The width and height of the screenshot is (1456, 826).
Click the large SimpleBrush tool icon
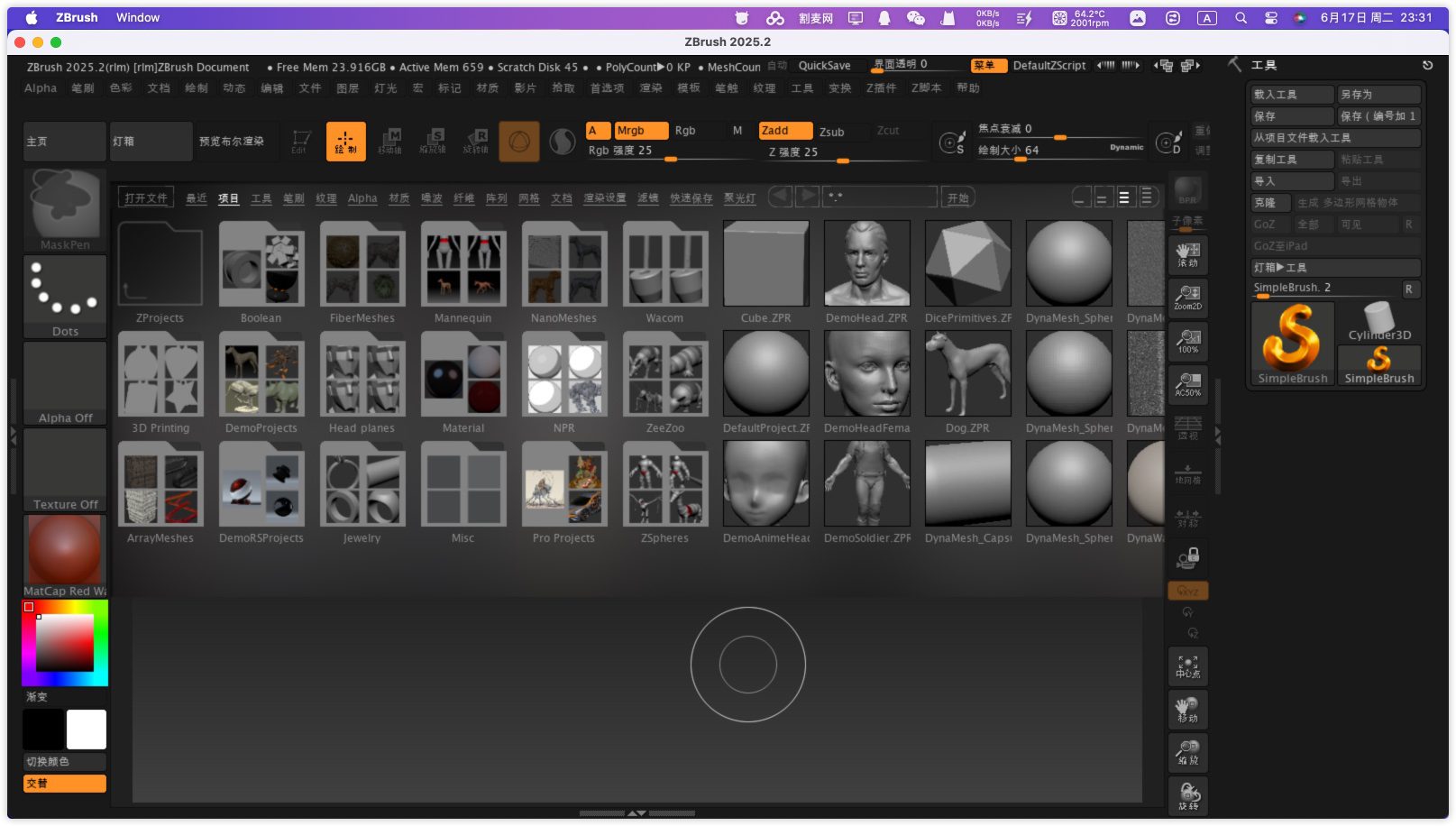(1292, 344)
